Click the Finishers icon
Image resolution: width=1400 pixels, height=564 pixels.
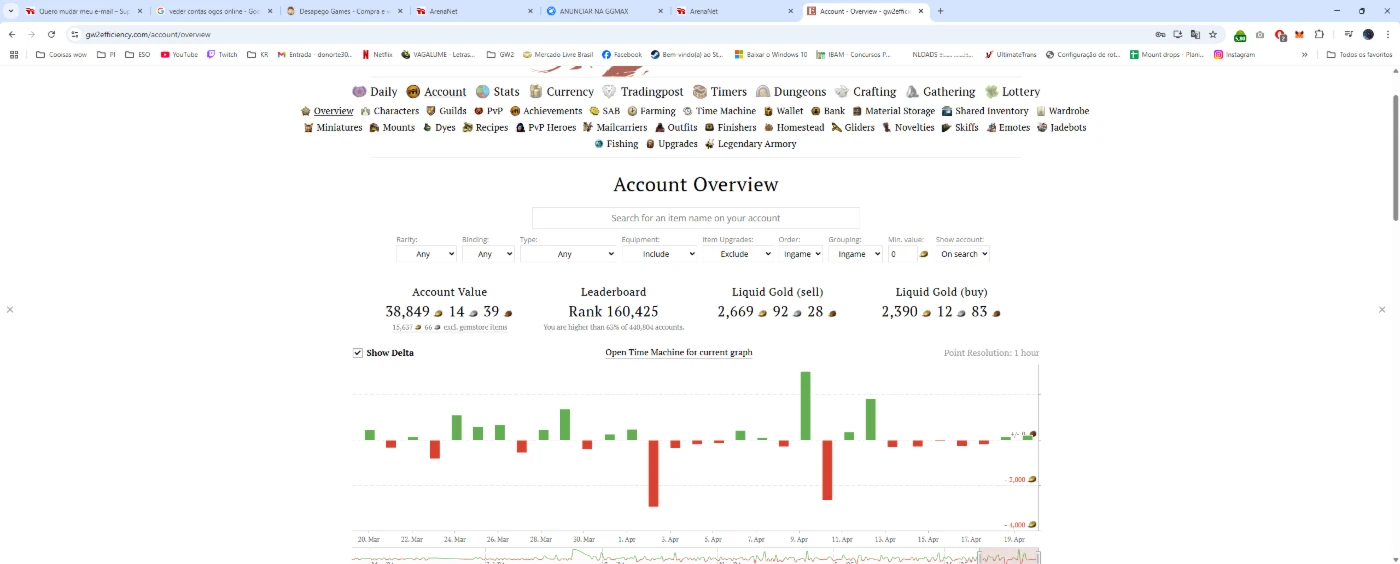(709, 127)
